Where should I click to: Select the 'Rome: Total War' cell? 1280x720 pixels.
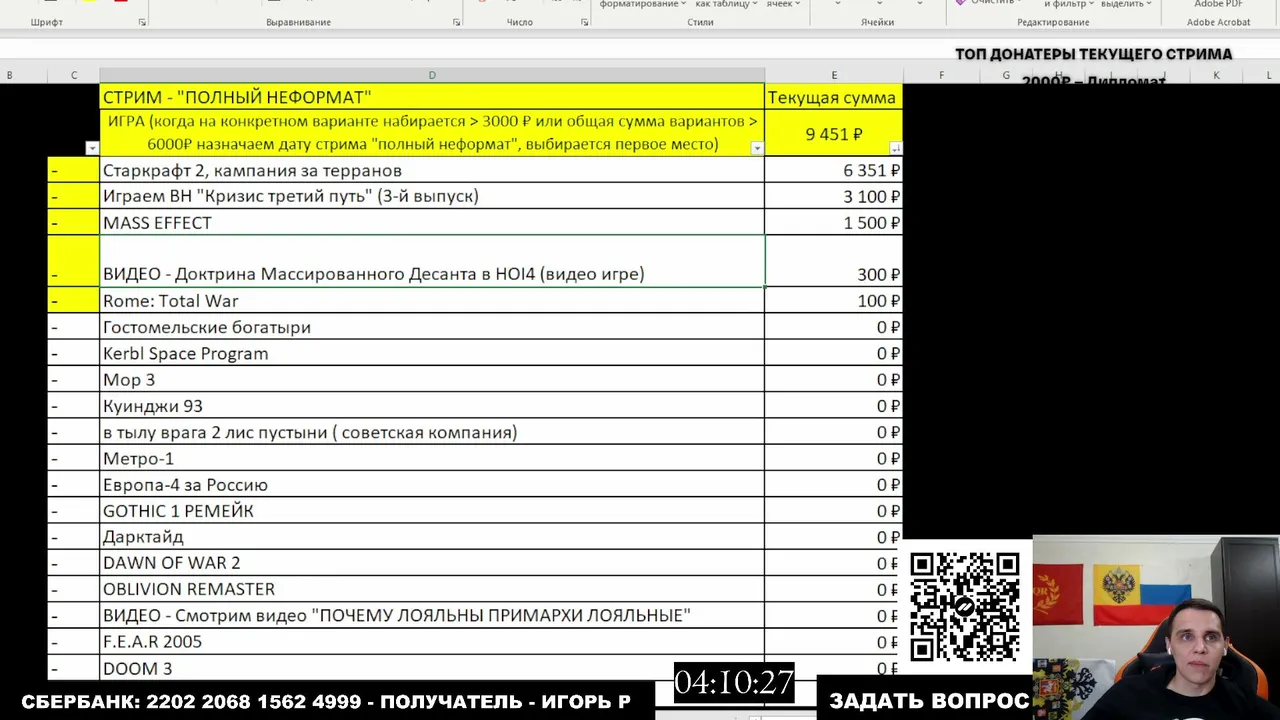[432, 301]
